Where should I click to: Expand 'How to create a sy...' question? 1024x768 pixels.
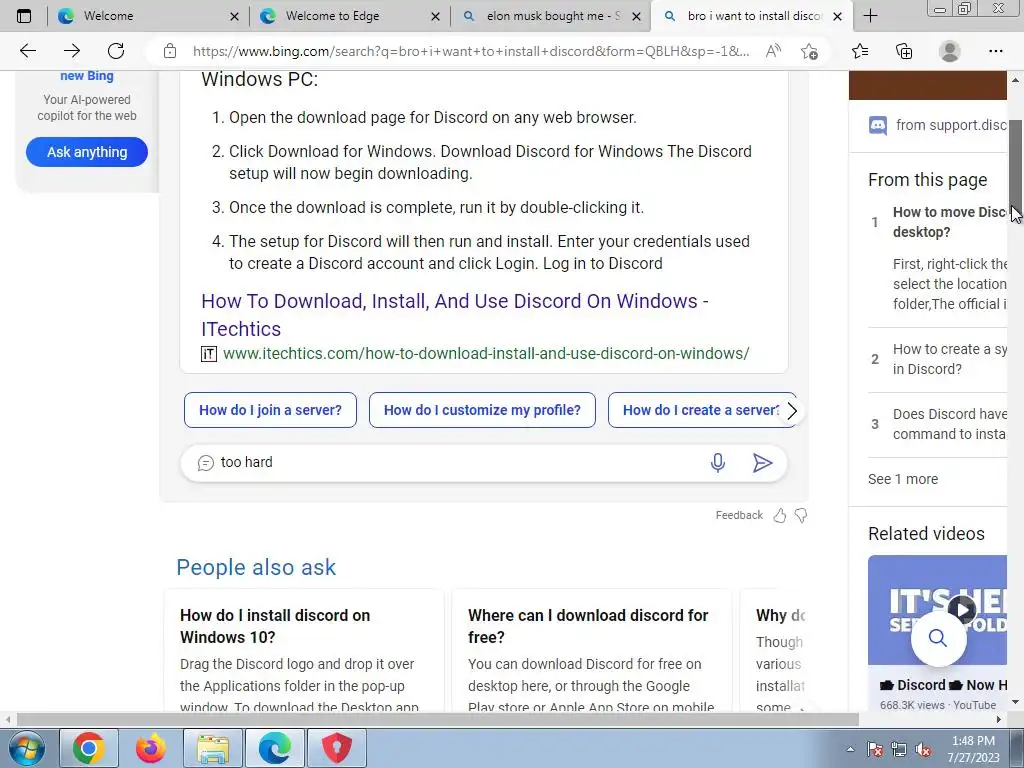tap(950, 359)
